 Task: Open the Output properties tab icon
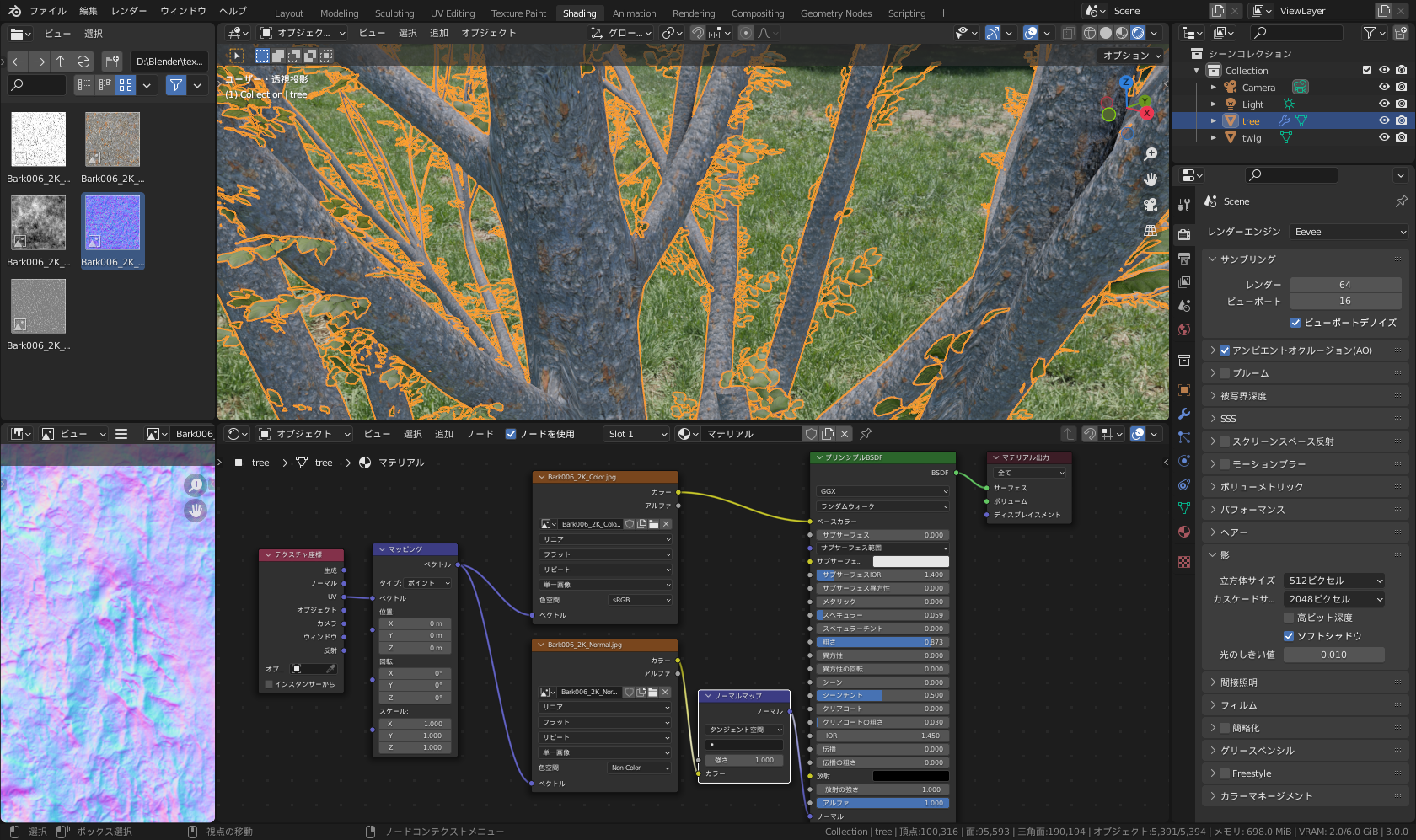pyautogui.click(x=1184, y=258)
